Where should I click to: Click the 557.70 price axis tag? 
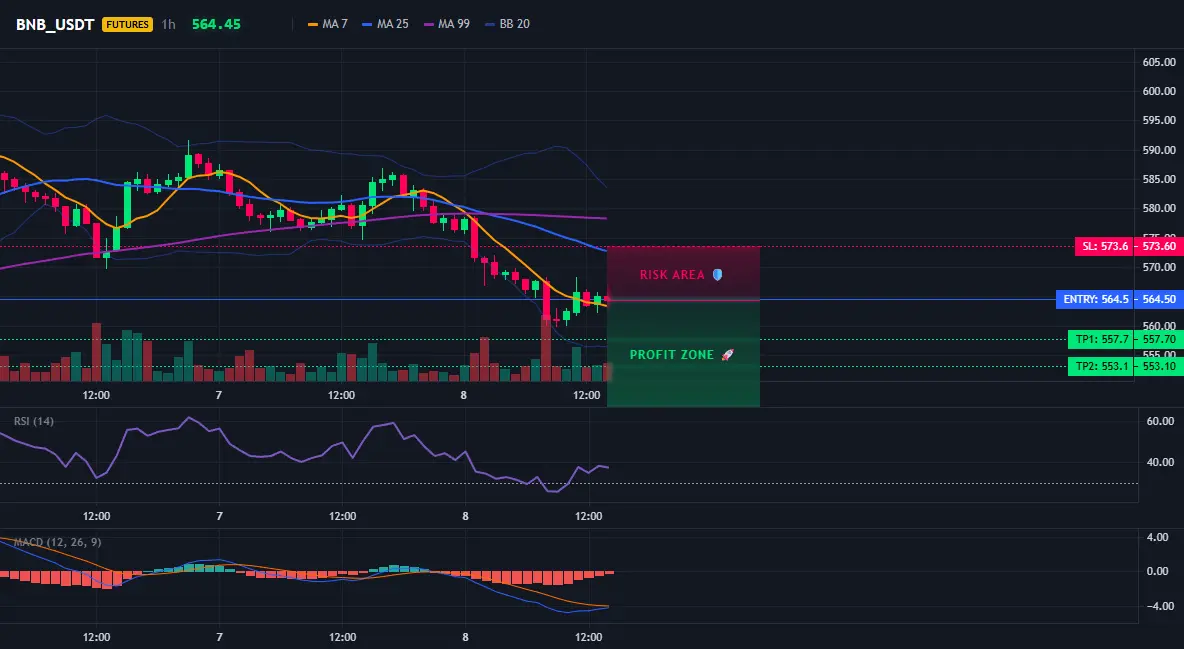[x=1159, y=339]
